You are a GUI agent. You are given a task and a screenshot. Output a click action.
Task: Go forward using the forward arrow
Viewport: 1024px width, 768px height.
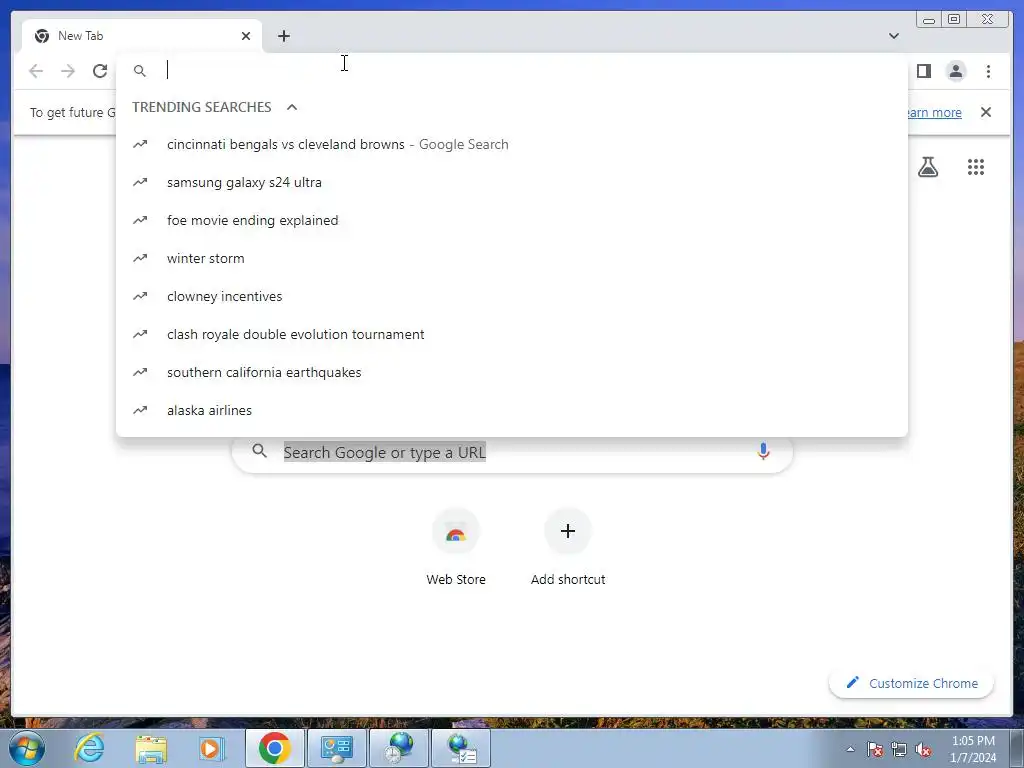pyautogui.click(x=68, y=71)
